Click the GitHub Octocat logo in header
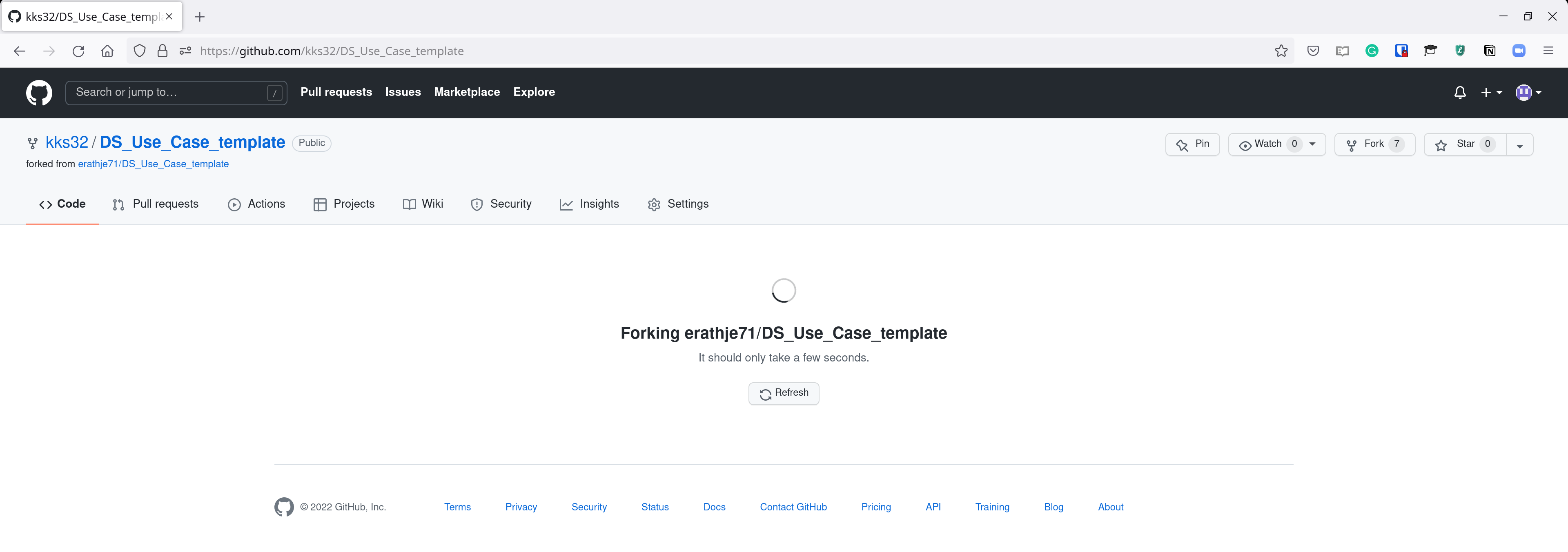 (x=39, y=92)
